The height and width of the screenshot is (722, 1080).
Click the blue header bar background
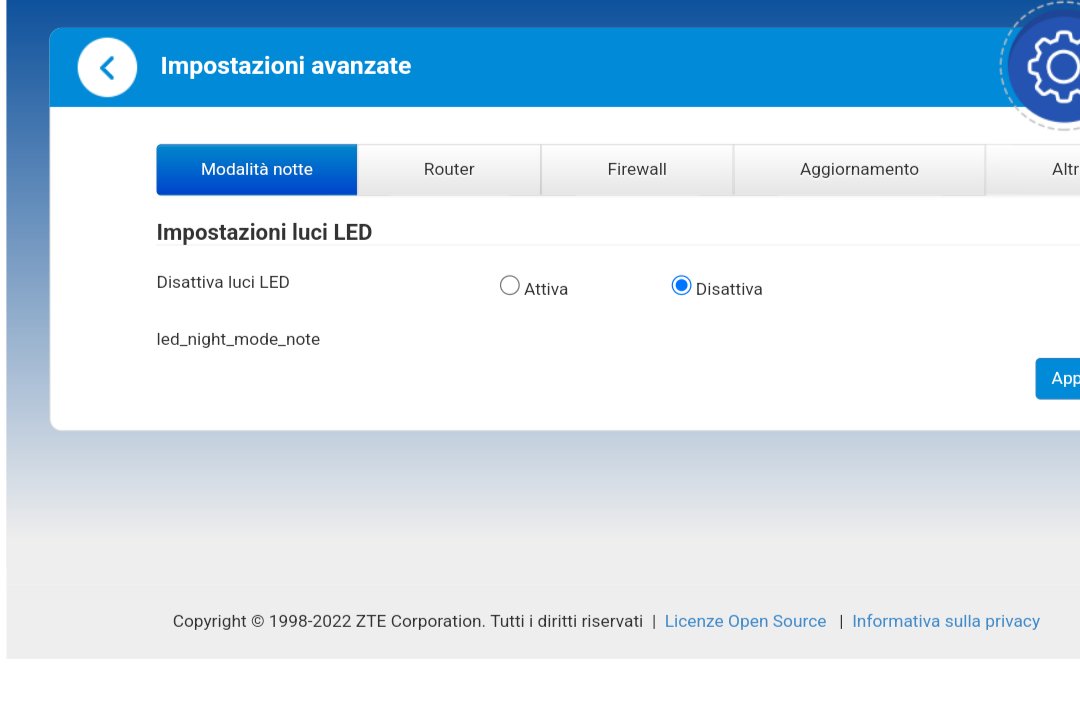(700, 67)
